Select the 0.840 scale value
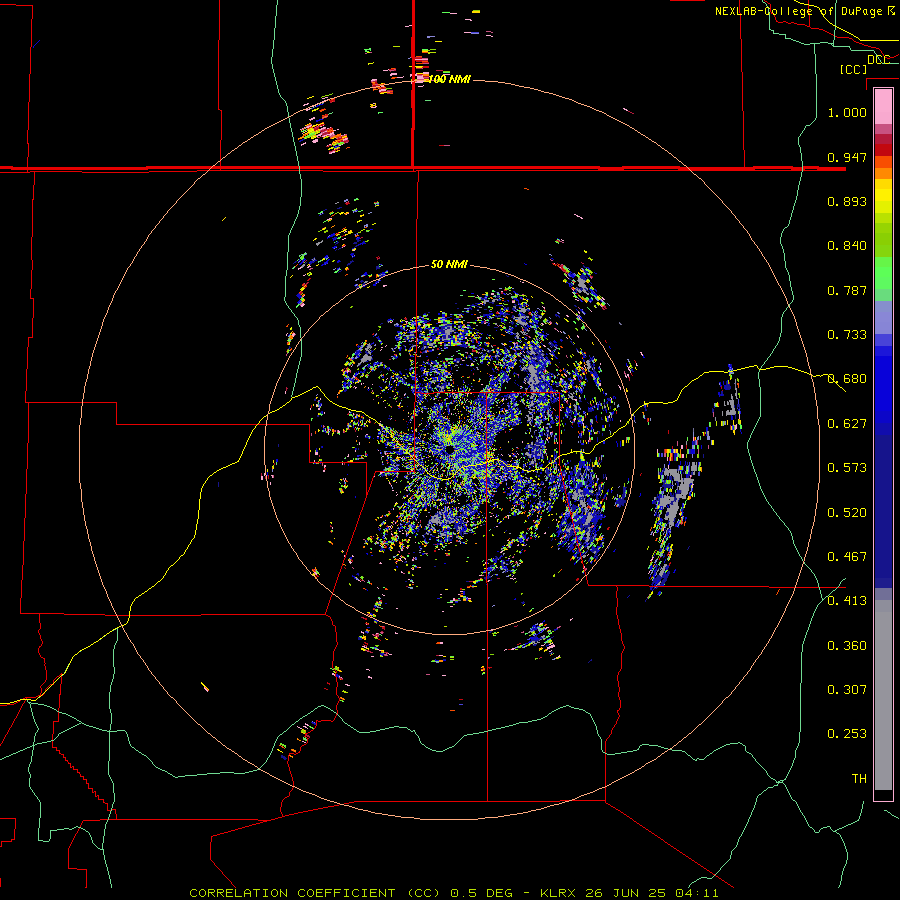Viewport: 900px width, 900px height. (x=847, y=246)
